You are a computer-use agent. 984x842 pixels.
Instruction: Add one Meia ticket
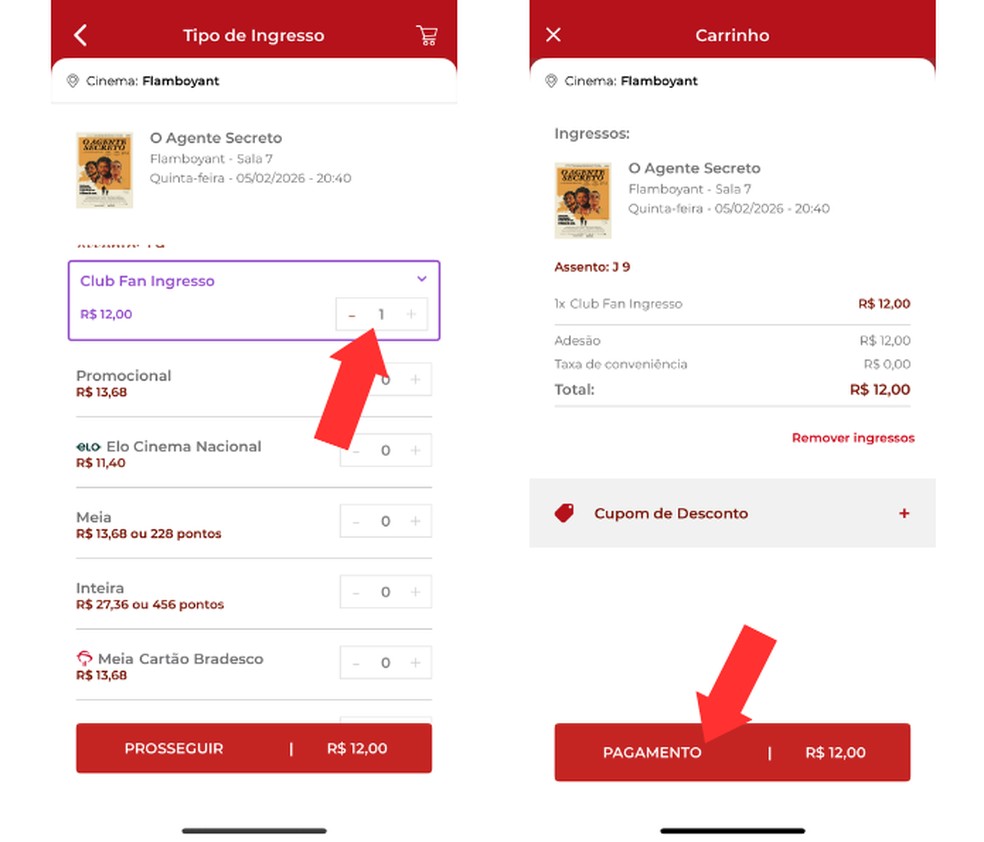click(x=415, y=521)
